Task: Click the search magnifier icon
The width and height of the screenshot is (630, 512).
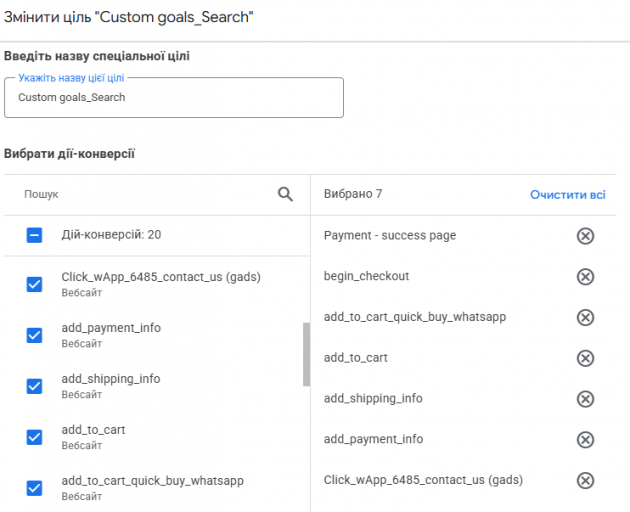Action: [285, 195]
